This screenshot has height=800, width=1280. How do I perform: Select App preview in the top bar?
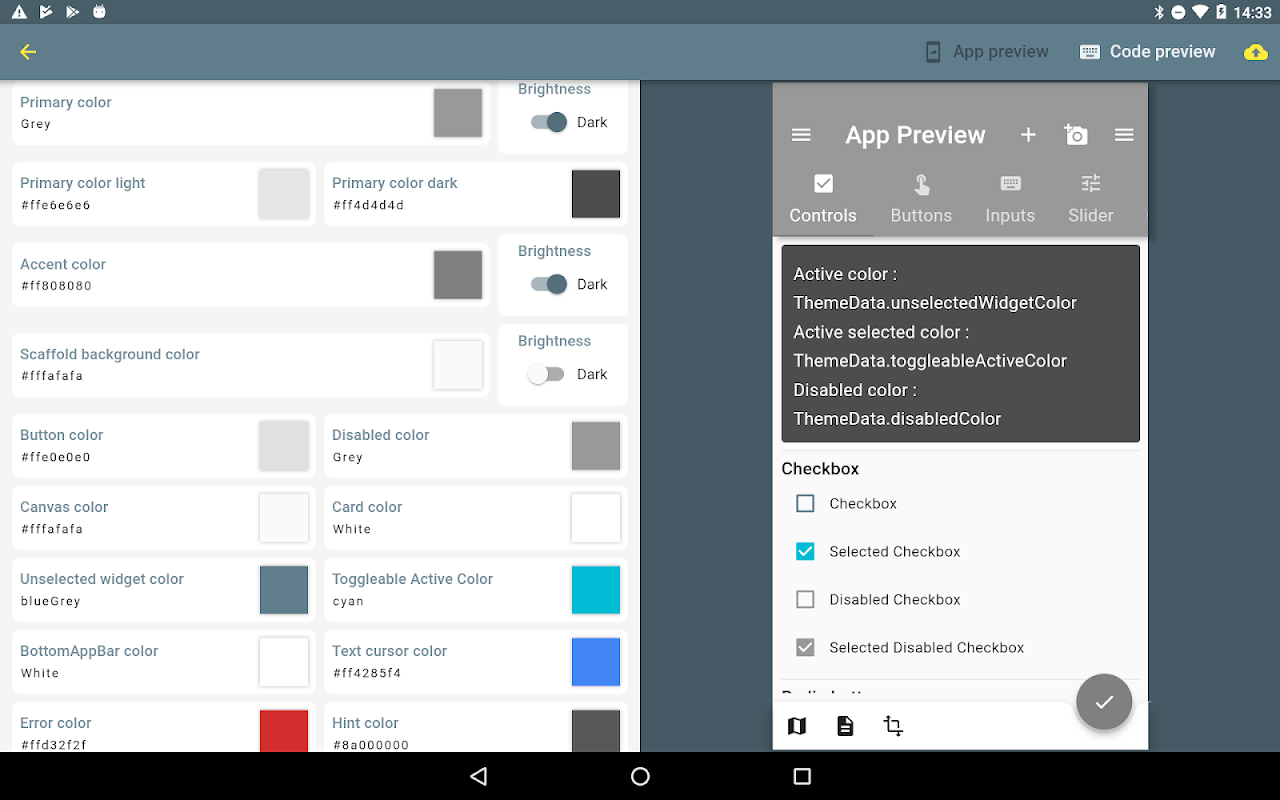click(987, 52)
